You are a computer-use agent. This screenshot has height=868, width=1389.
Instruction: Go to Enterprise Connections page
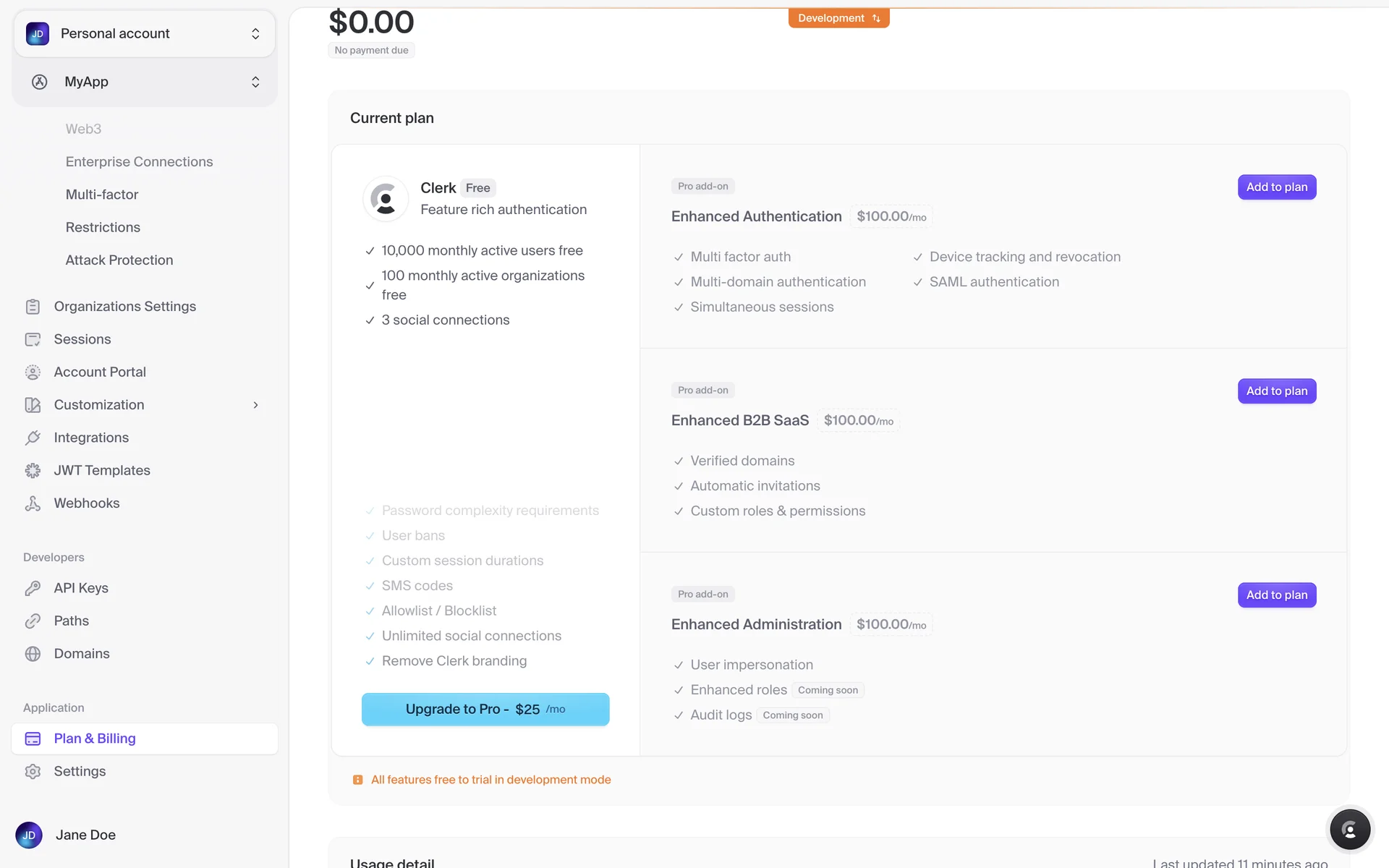click(x=139, y=162)
